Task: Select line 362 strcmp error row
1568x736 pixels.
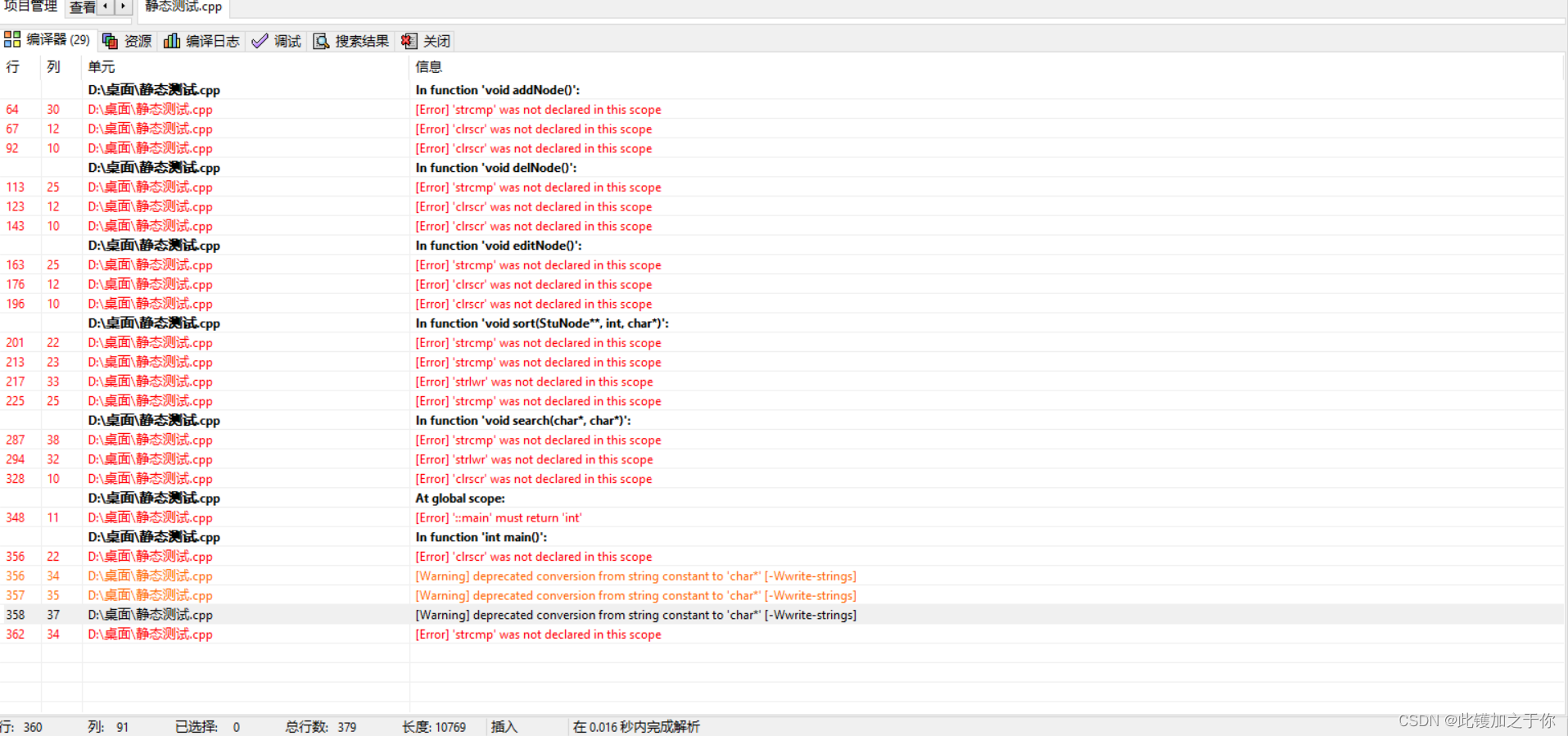Action: click(782, 634)
